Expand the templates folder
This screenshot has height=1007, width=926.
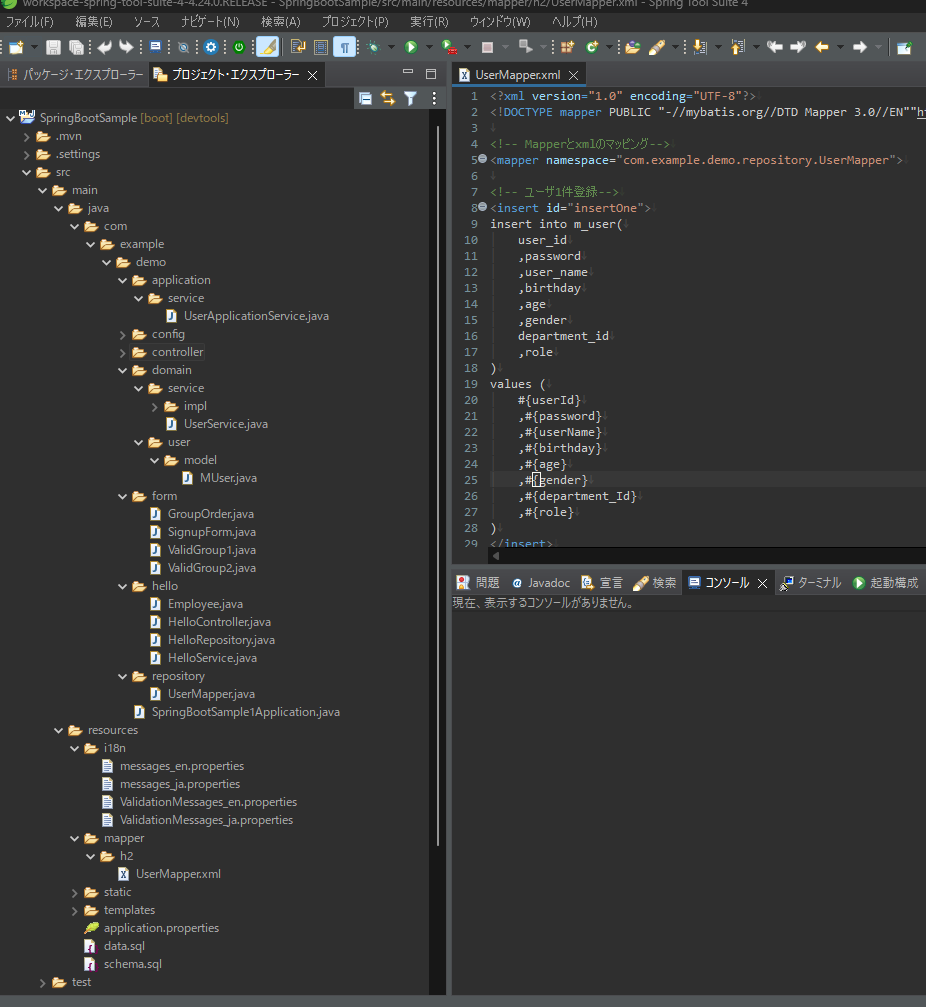(x=75, y=910)
